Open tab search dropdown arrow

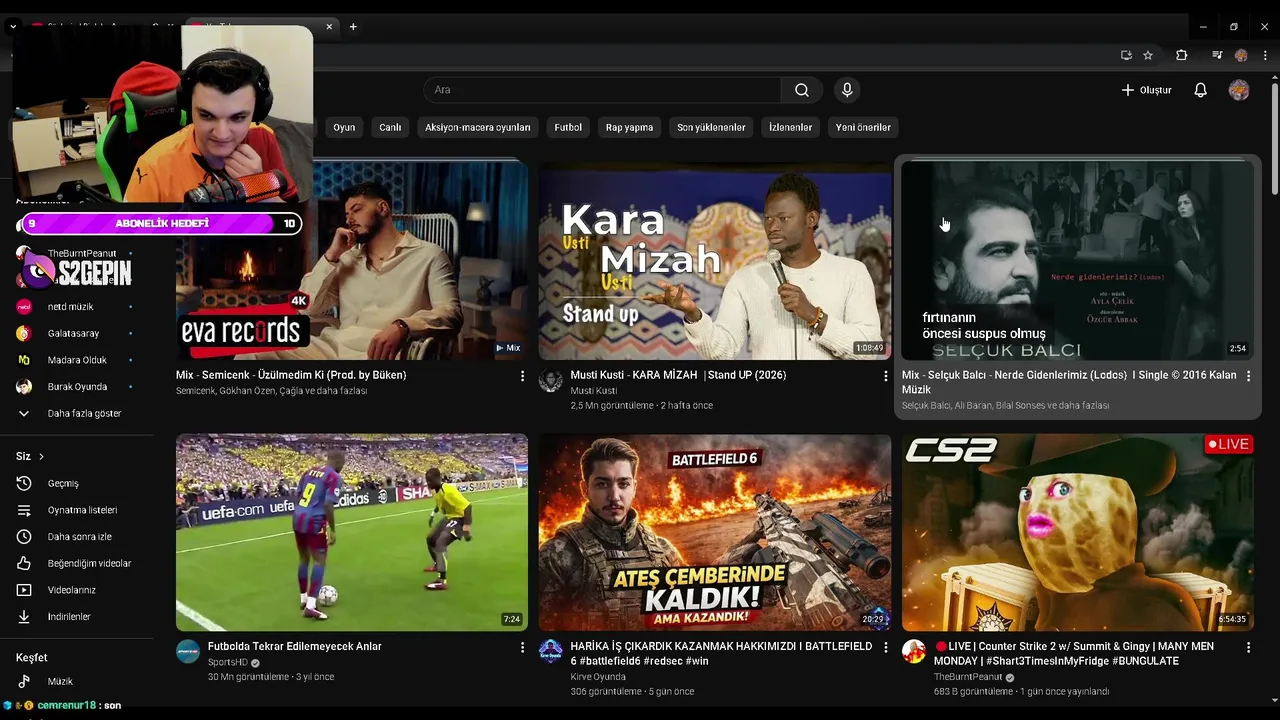[13, 27]
